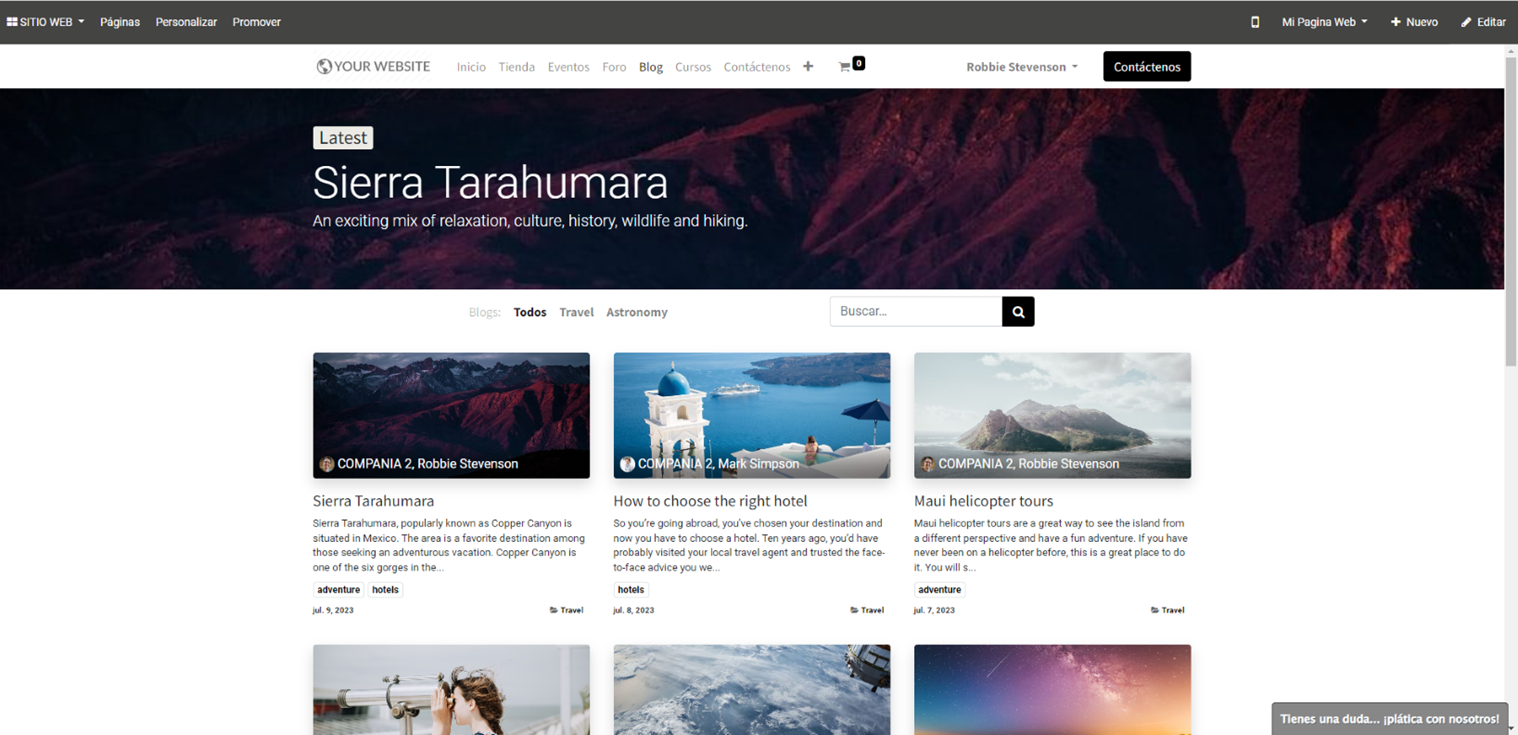Click Travel folder icon under Sierra Tarahumara

pos(554,610)
